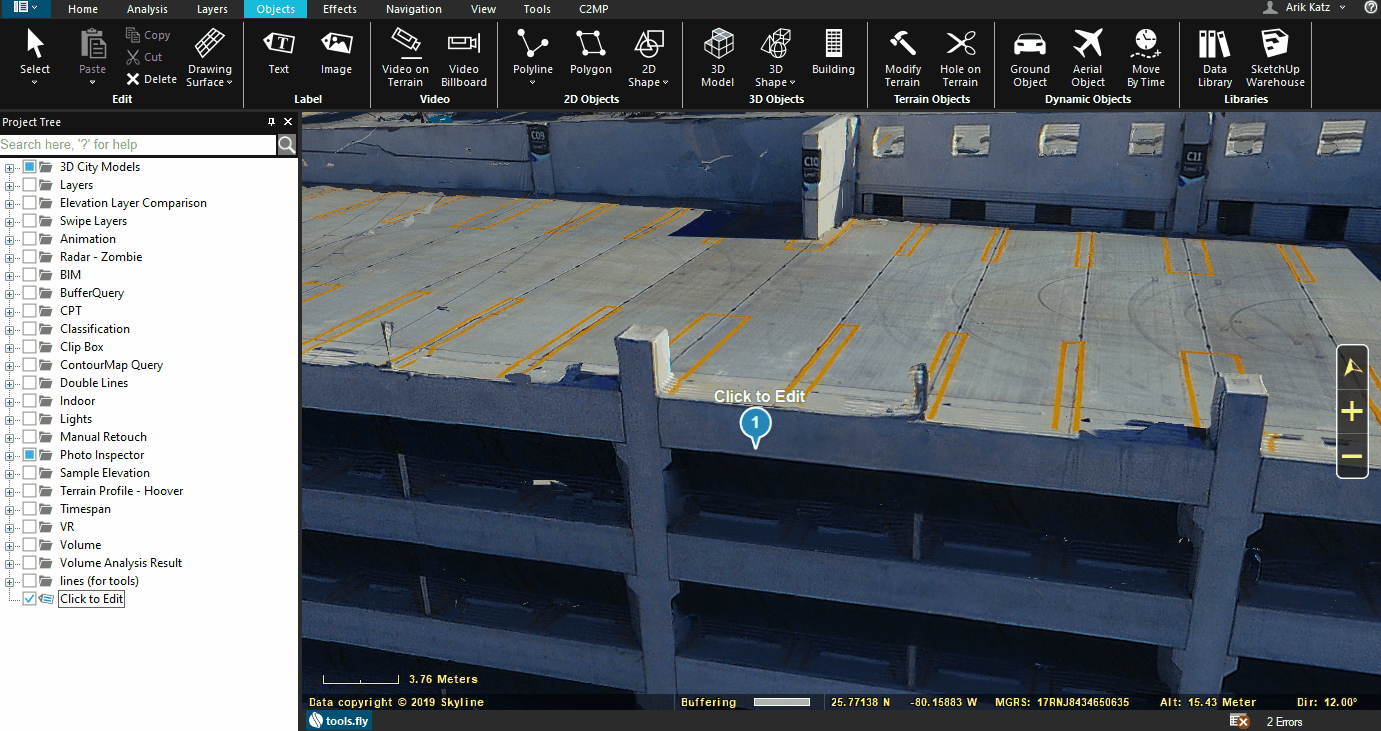Expand the Classification node

pos(10,330)
